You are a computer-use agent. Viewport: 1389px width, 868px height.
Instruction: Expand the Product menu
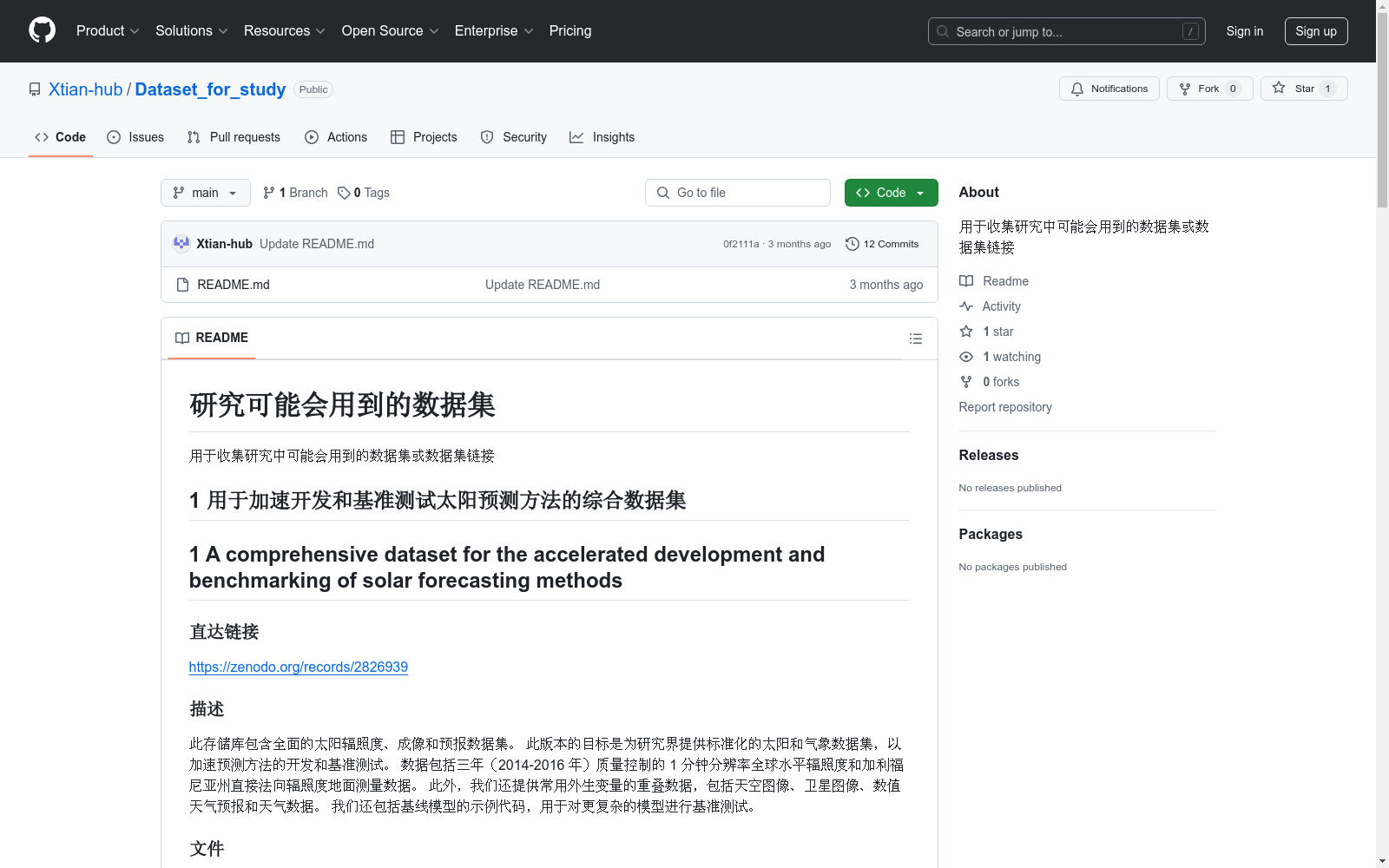pos(108,30)
